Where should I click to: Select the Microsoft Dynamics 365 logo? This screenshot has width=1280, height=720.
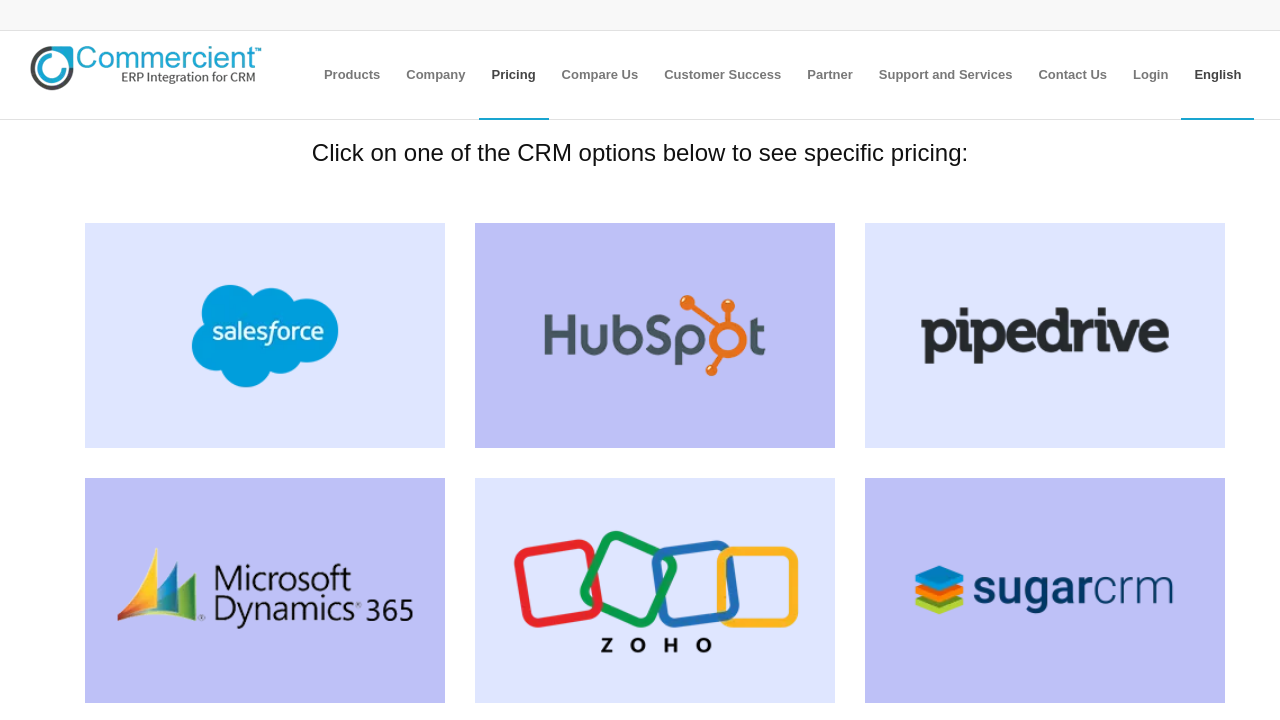[x=265, y=590]
